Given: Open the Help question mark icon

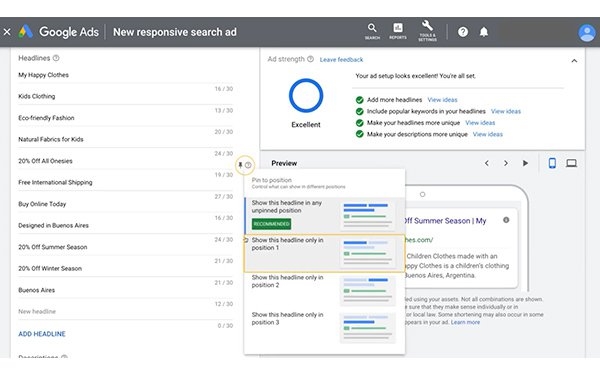Looking at the screenshot, I should 463,32.
